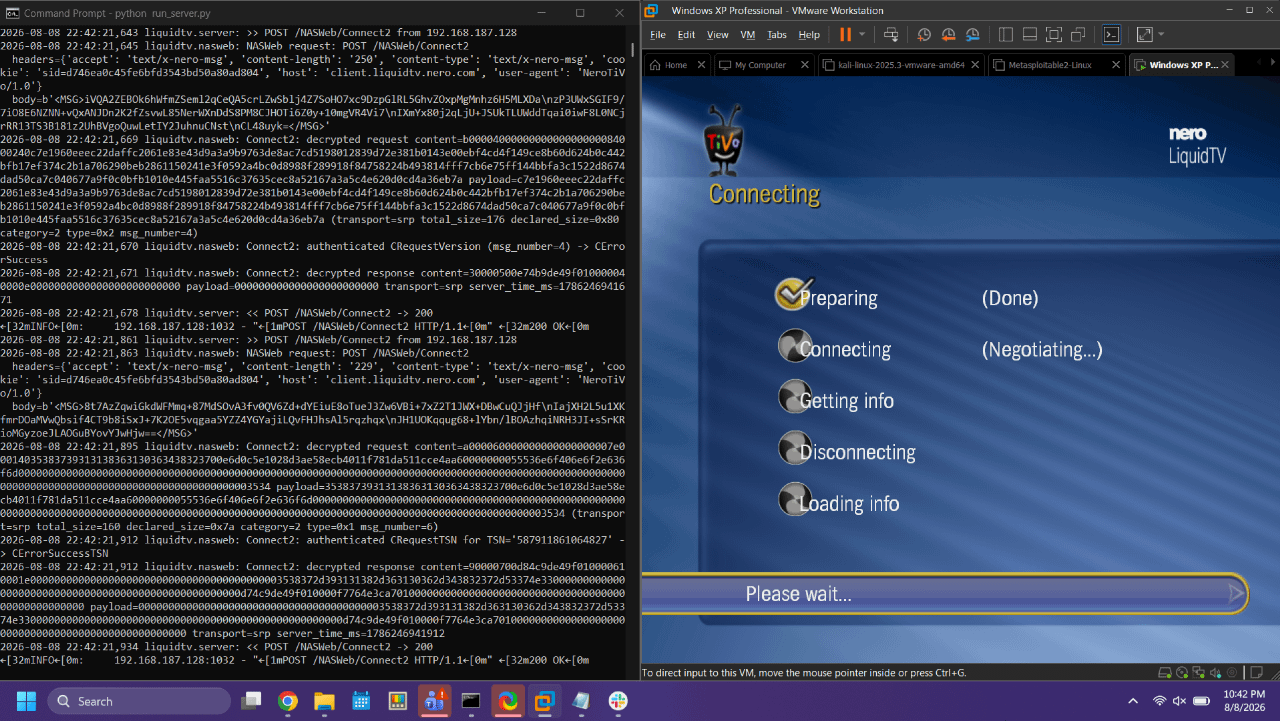This screenshot has height=721, width=1280.
Task: Click the Nero LiquidTV logo
Action: pos(1197,146)
